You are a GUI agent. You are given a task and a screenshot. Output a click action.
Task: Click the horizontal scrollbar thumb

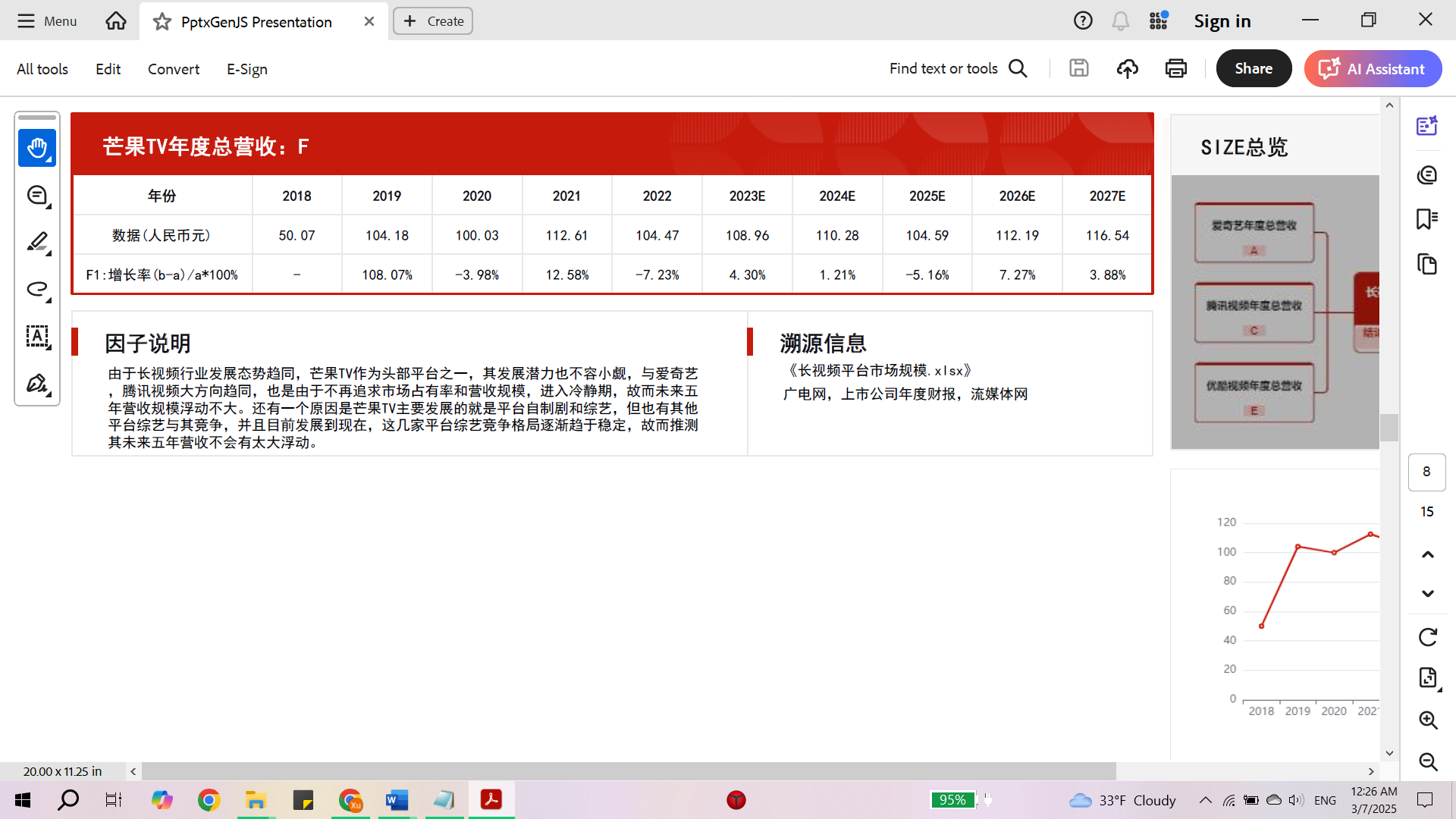pyautogui.click(x=629, y=771)
